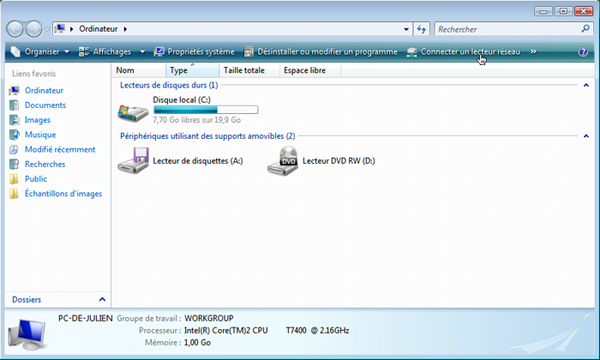Click the Lecteur de disquettes (A:) label

(198, 161)
